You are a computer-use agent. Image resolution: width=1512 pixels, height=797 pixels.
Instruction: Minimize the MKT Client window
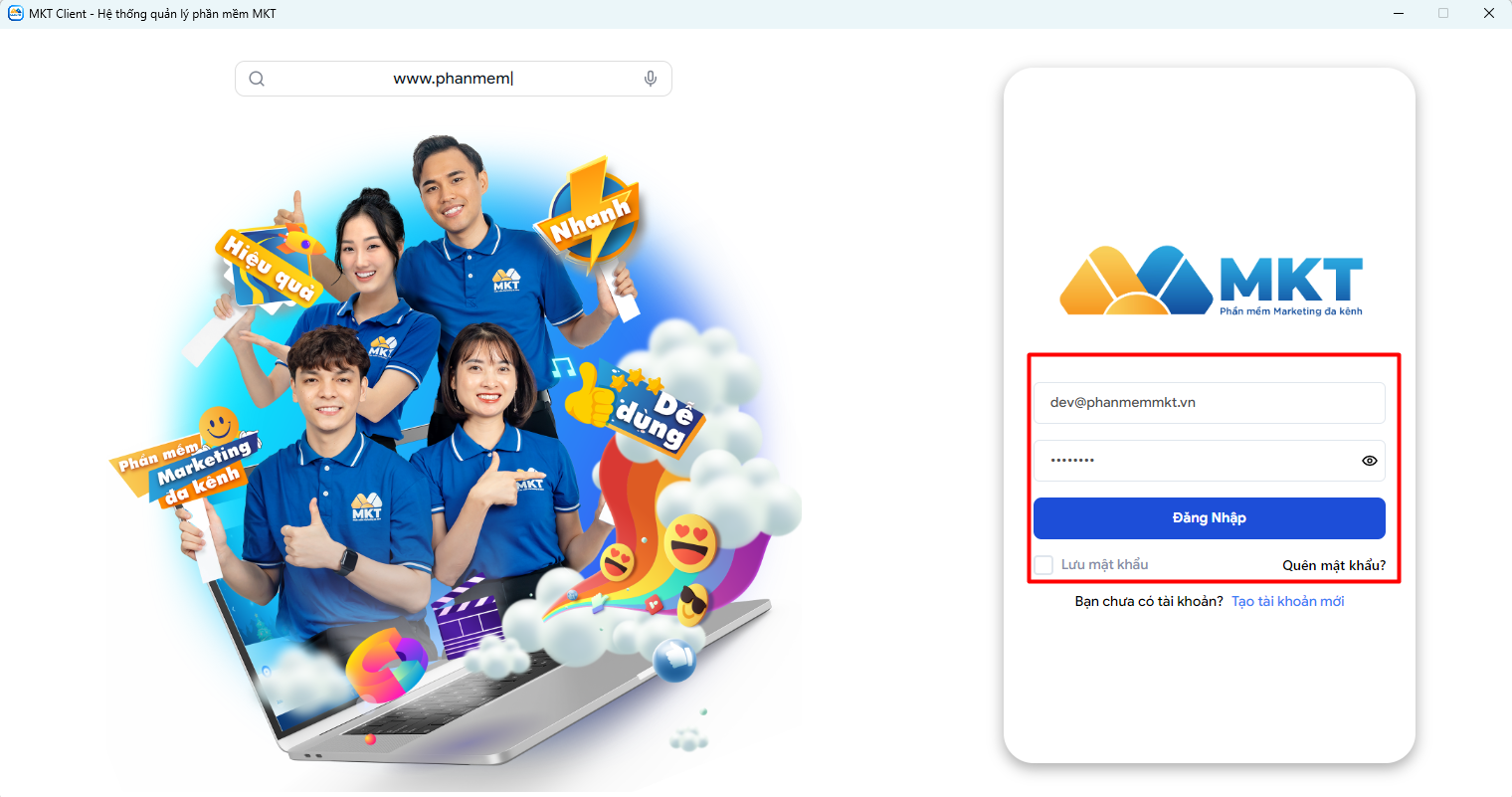click(x=1400, y=13)
